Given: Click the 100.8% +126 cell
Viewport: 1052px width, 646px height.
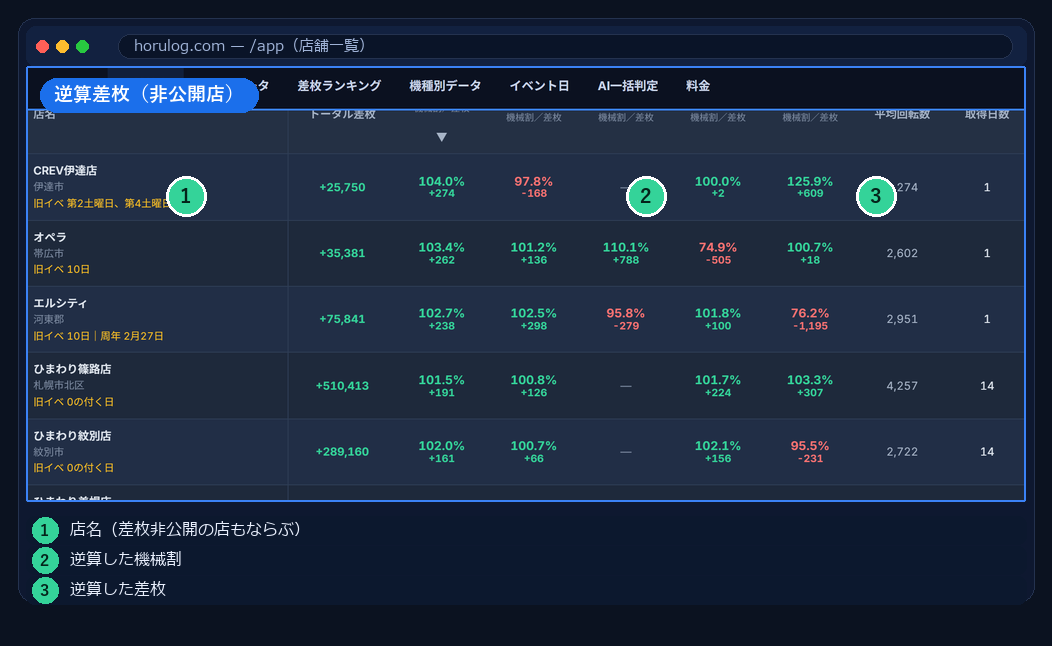Looking at the screenshot, I should coord(533,386).
